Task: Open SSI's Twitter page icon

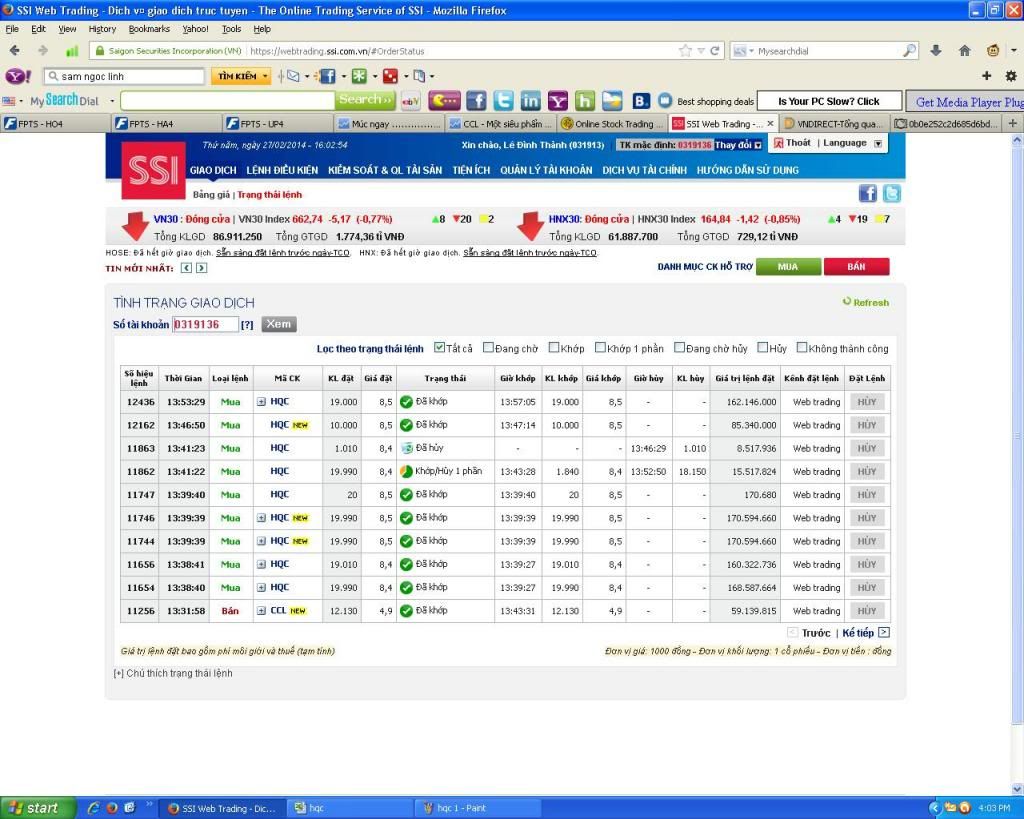Action: pos(891,194)
